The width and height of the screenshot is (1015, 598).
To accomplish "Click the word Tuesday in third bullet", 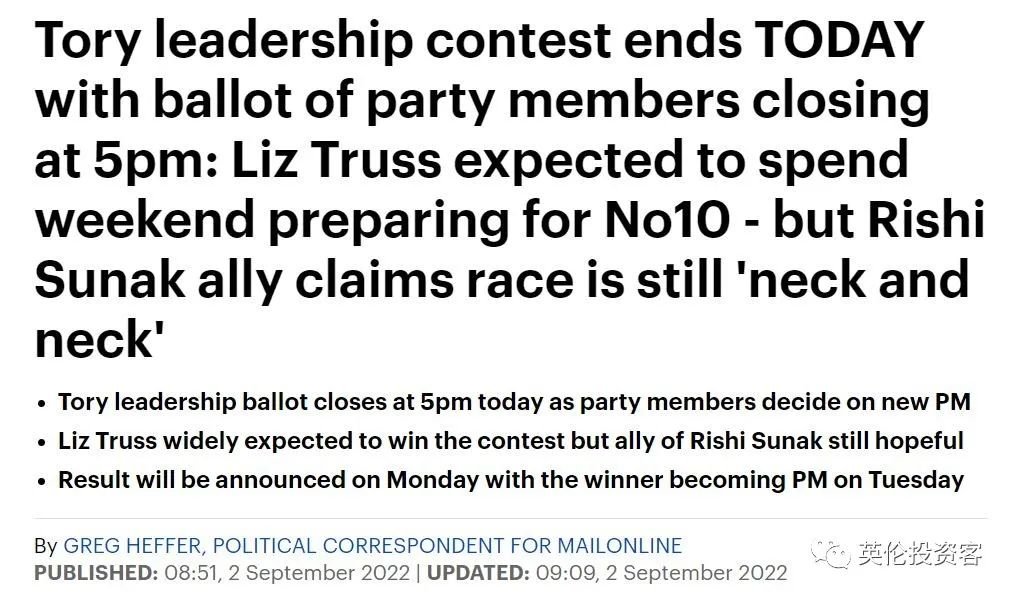I will tap(915, 480).
